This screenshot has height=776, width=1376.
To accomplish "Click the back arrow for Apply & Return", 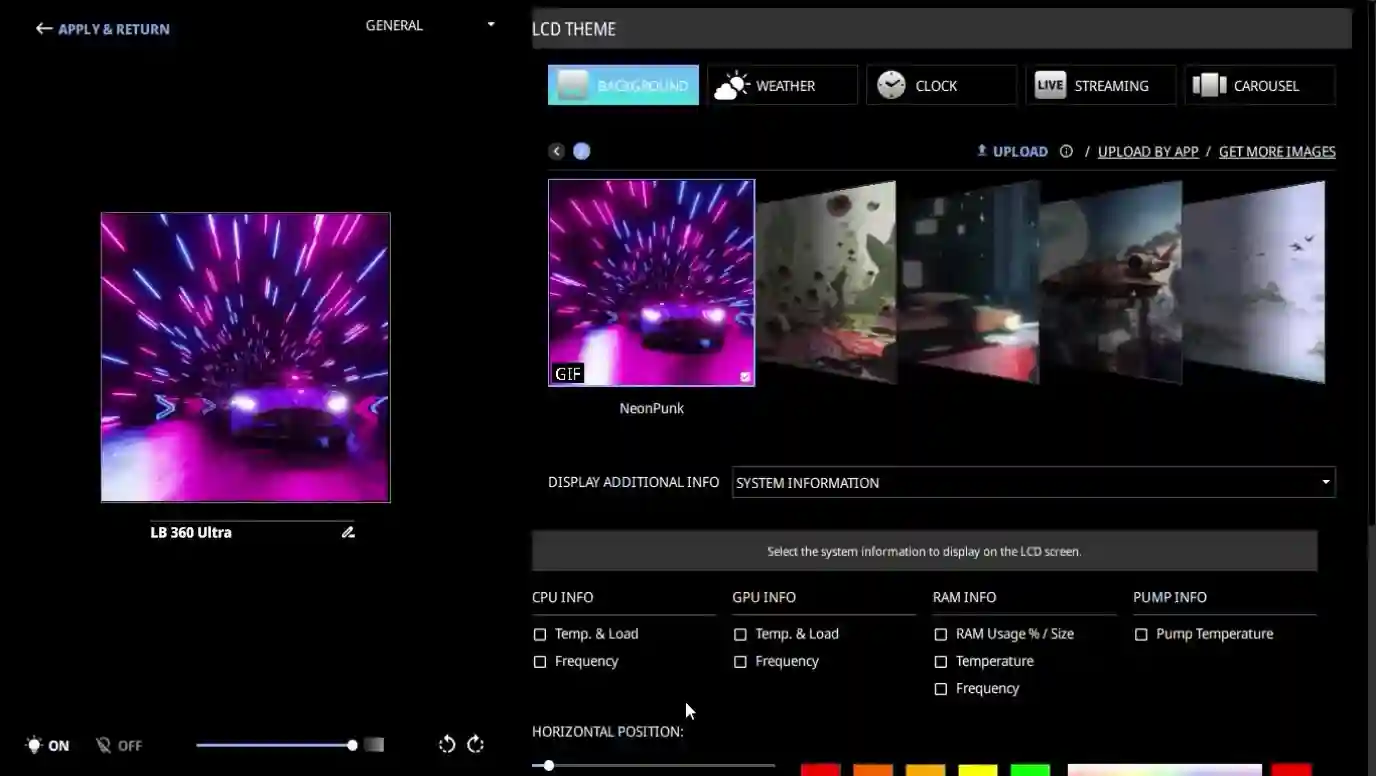I will click(44, 29).
